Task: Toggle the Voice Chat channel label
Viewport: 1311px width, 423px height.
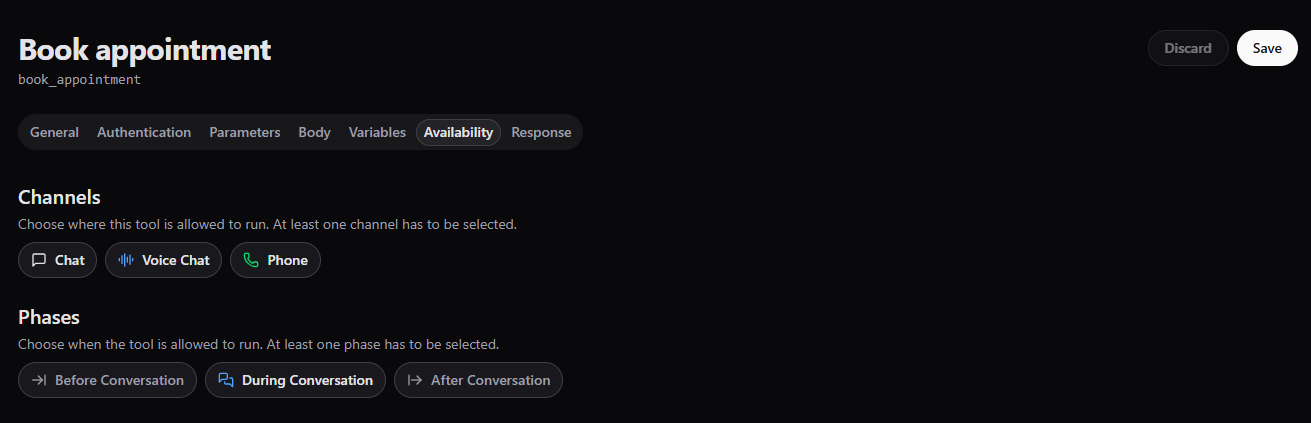Action: (x=176, y=260)
